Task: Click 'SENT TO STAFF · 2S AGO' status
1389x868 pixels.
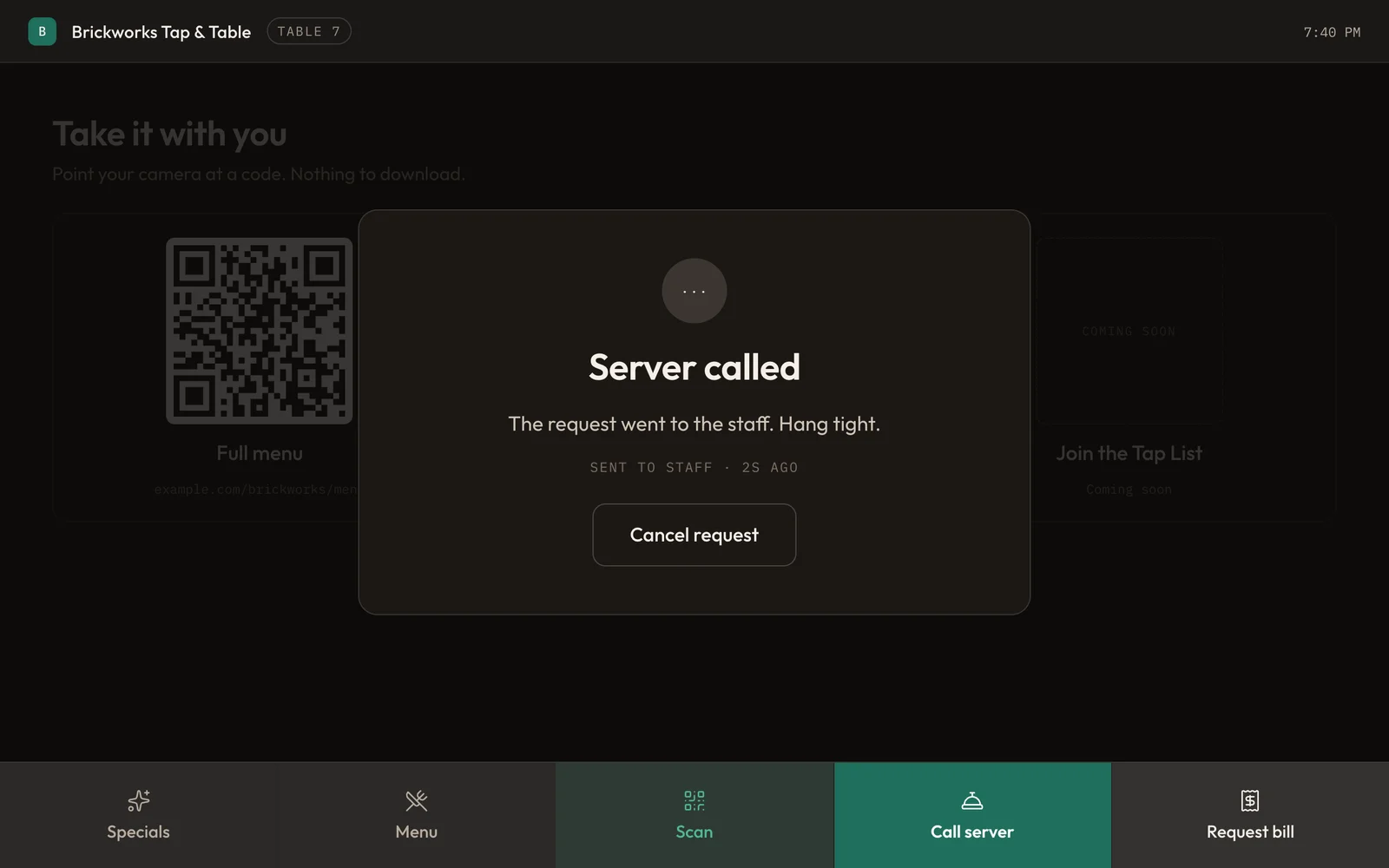Action: (694, 468)
